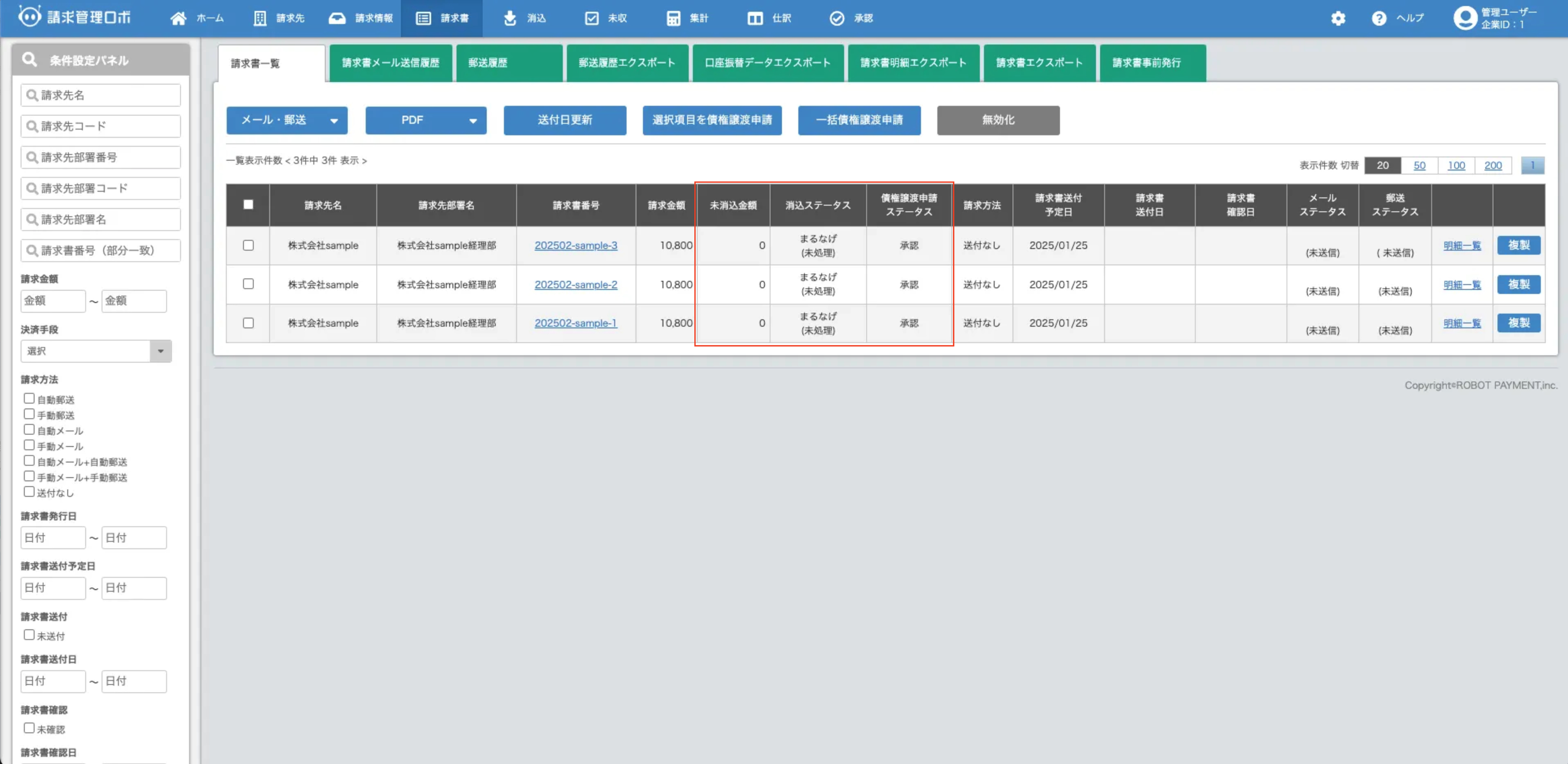Click 複製 for 202502-sample-2 row
1568x764 pixels.
tap(1519, 284)
